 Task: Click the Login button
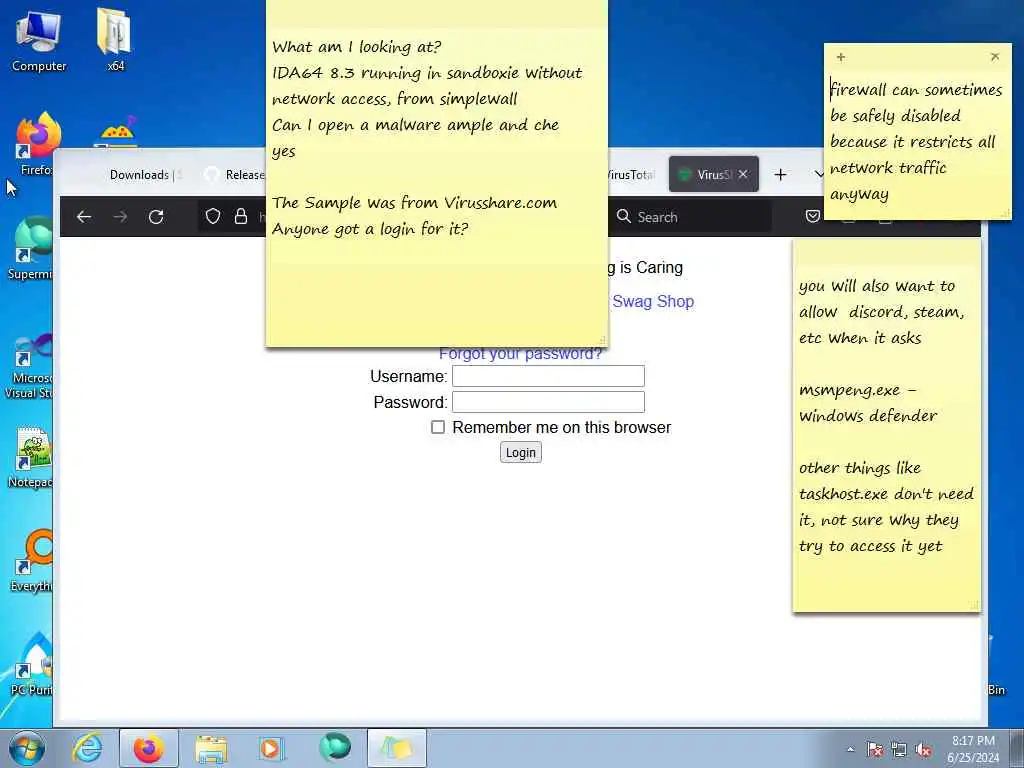pos(520,453)
